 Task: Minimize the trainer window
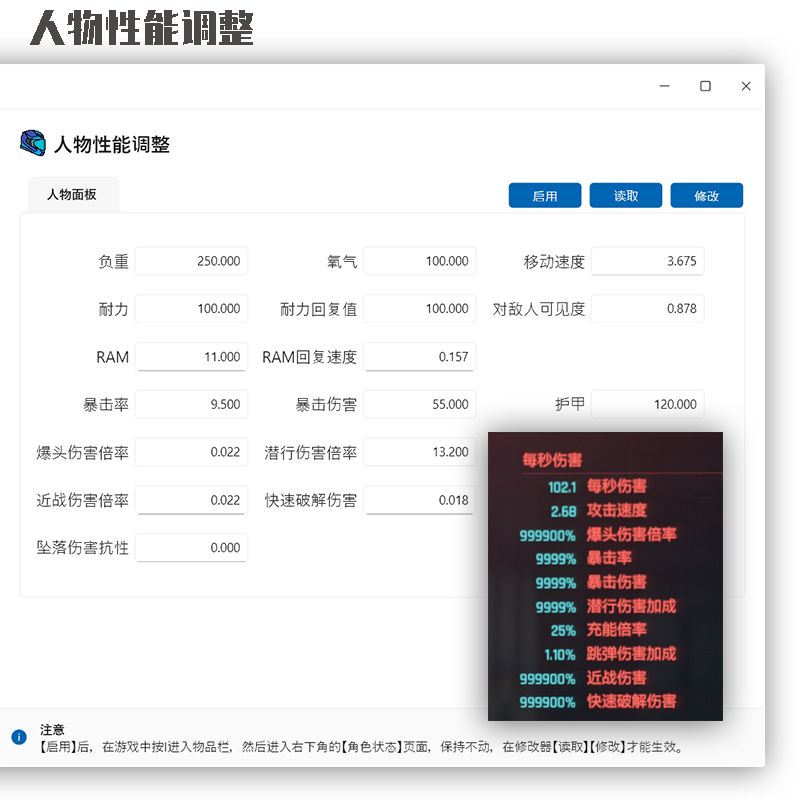coord(664,86)
